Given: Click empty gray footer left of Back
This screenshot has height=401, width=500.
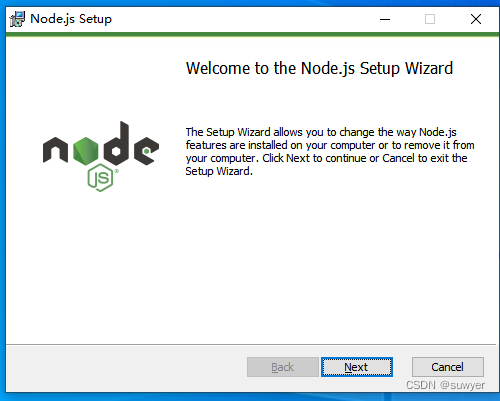Looking at the screenshot, I should (x=127, y=368).
